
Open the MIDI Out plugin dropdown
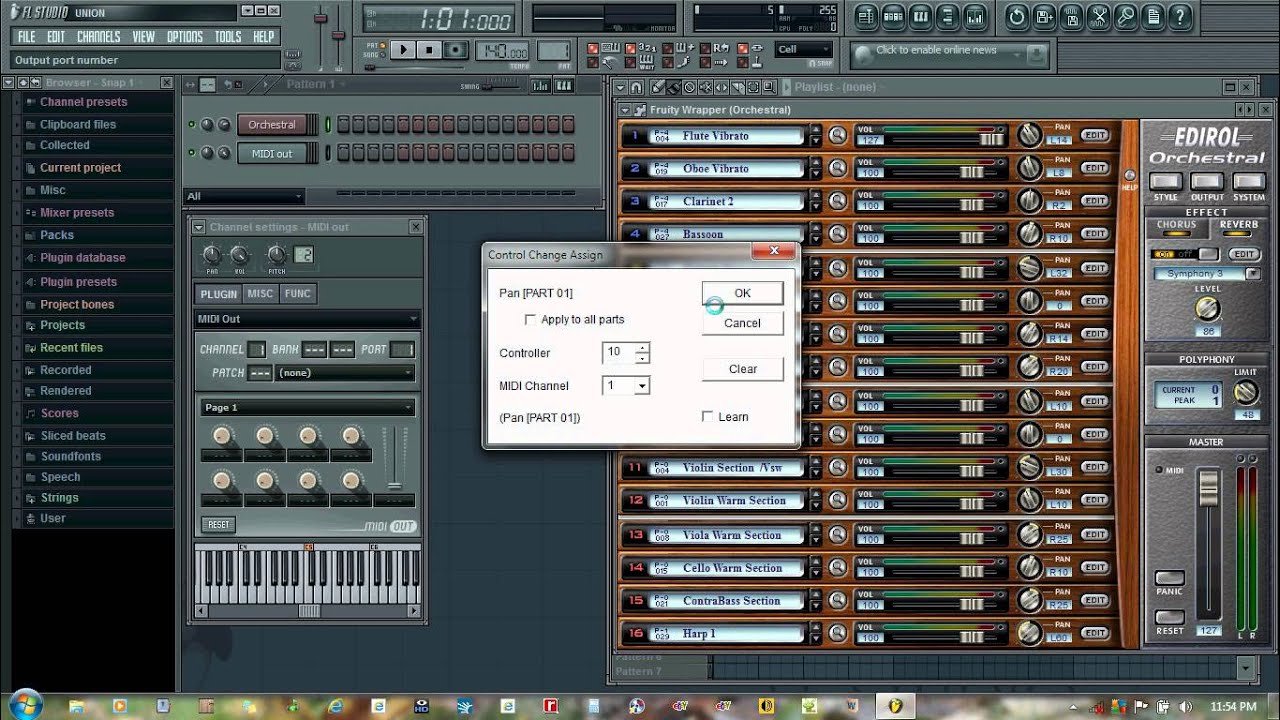pos(306,319)
